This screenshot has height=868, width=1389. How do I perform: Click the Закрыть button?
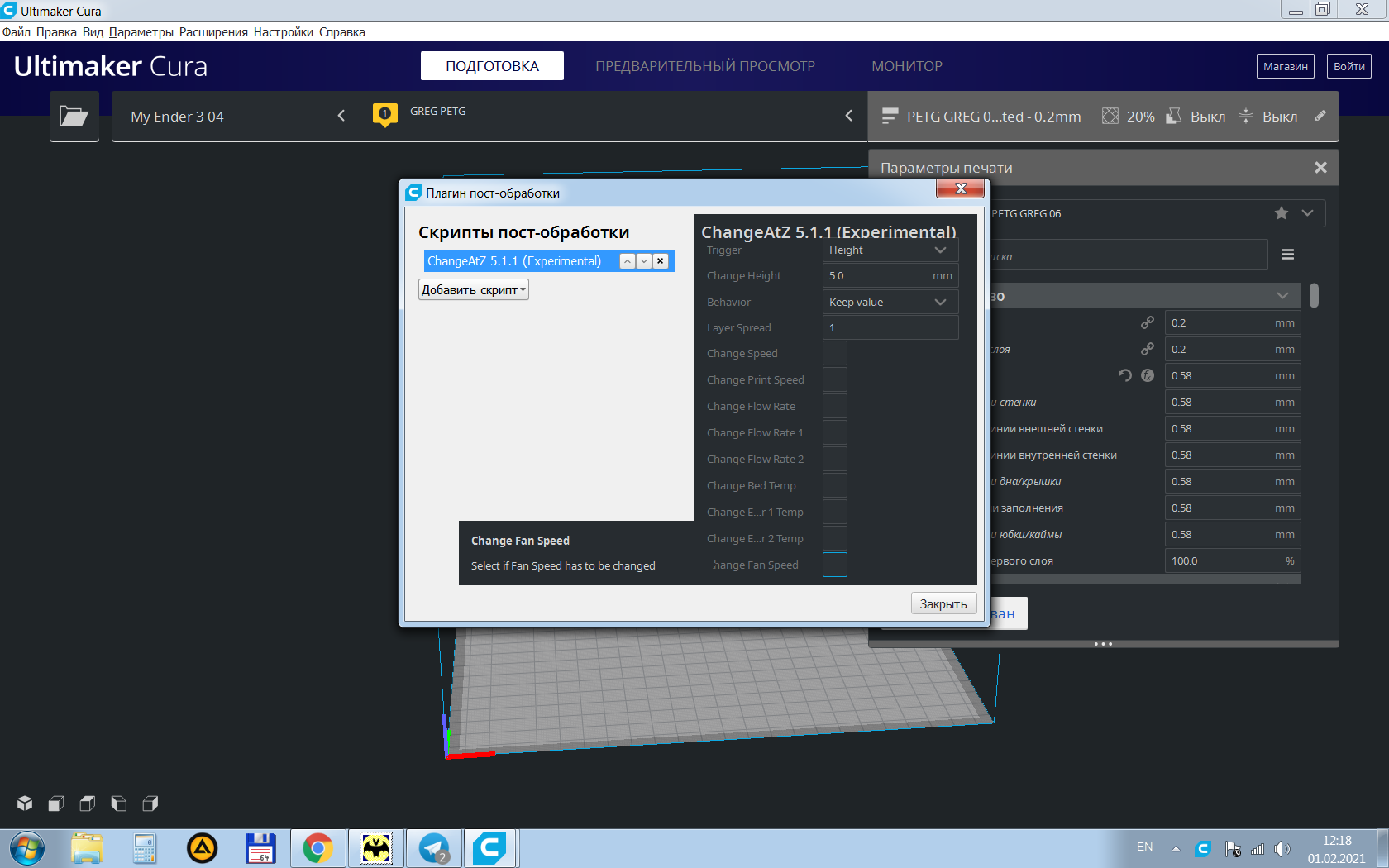click(943, 604)
